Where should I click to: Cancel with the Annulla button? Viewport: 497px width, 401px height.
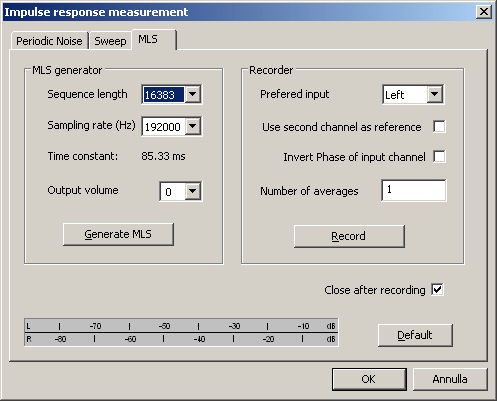tap(450, 379)
